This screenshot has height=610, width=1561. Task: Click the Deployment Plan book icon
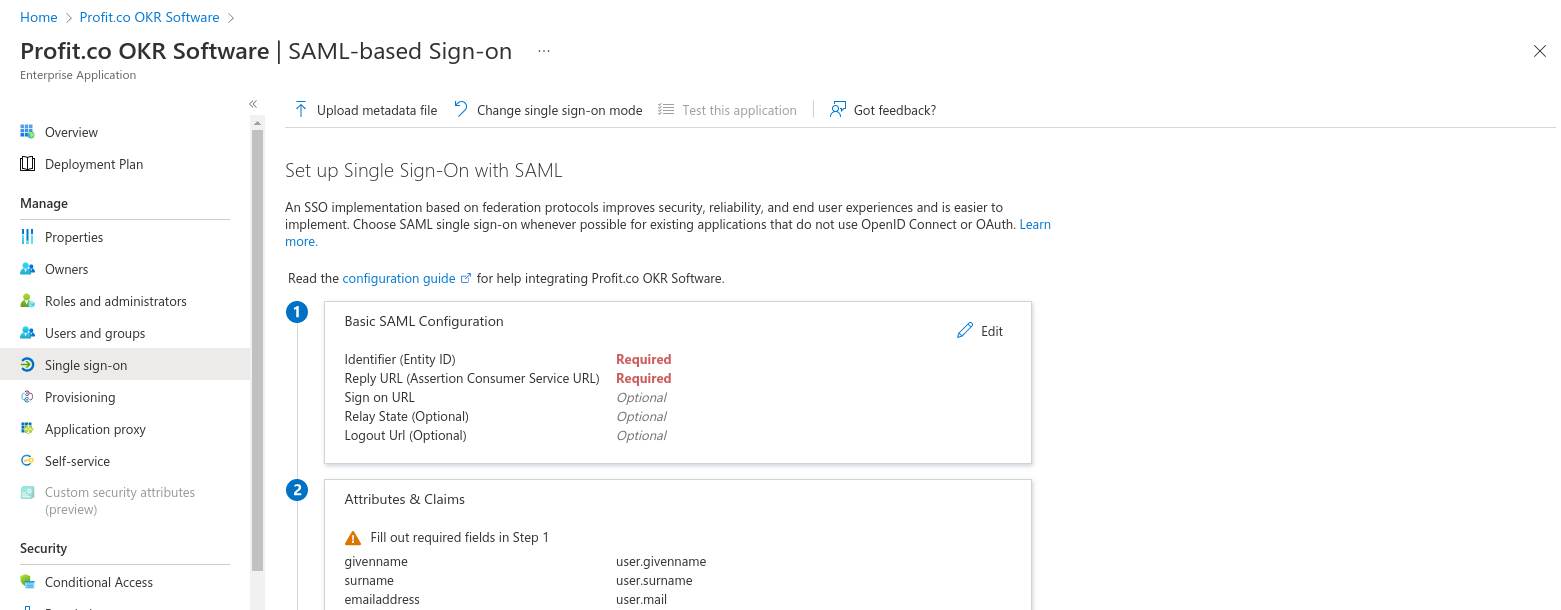(x=28, y=164)
